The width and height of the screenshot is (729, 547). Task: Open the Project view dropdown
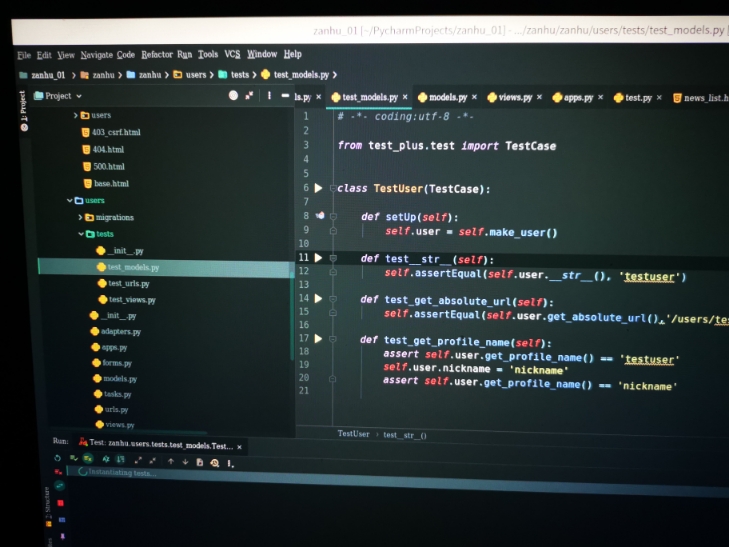(x=58, y=96)
